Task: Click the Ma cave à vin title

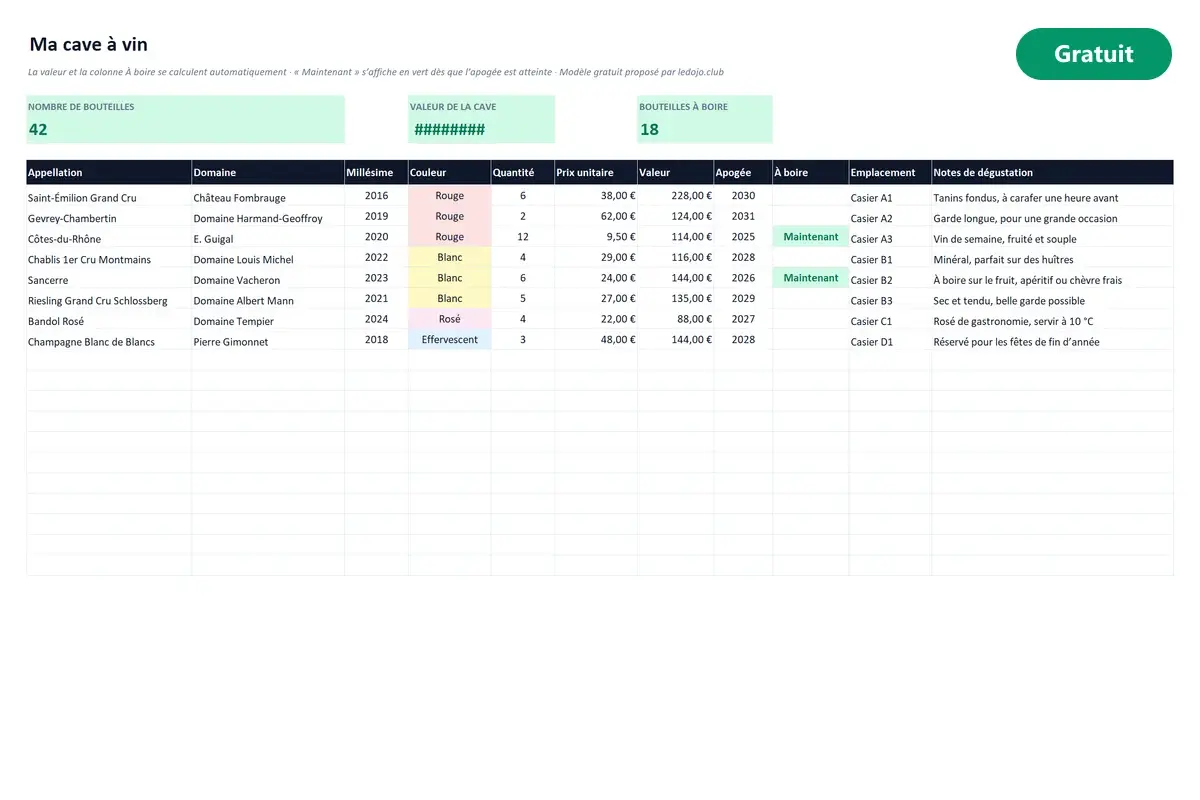Action: click(x=89, y=44)
